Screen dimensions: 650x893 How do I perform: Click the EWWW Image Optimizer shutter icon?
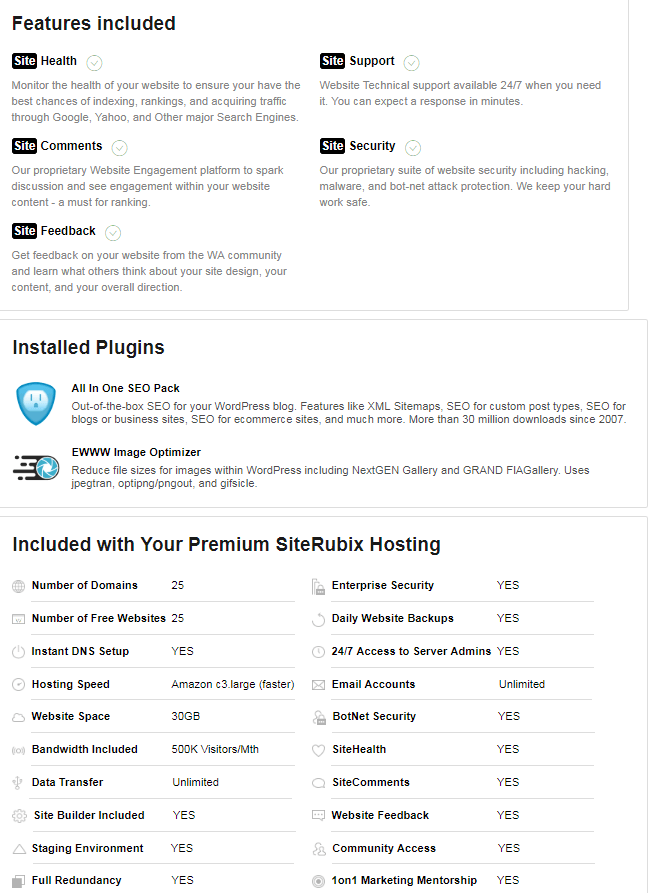36,468
